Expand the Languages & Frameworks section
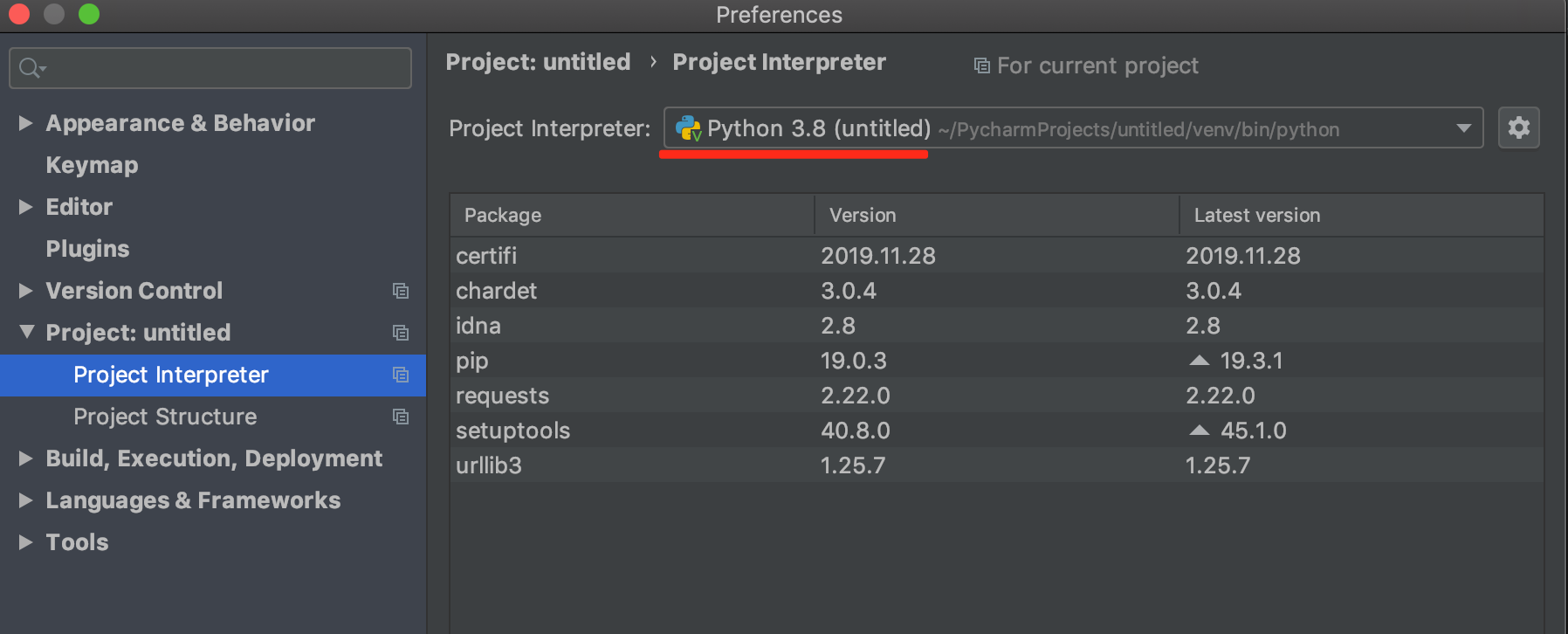The width and height of the screenshot is (1568, 634). [26, 500]
